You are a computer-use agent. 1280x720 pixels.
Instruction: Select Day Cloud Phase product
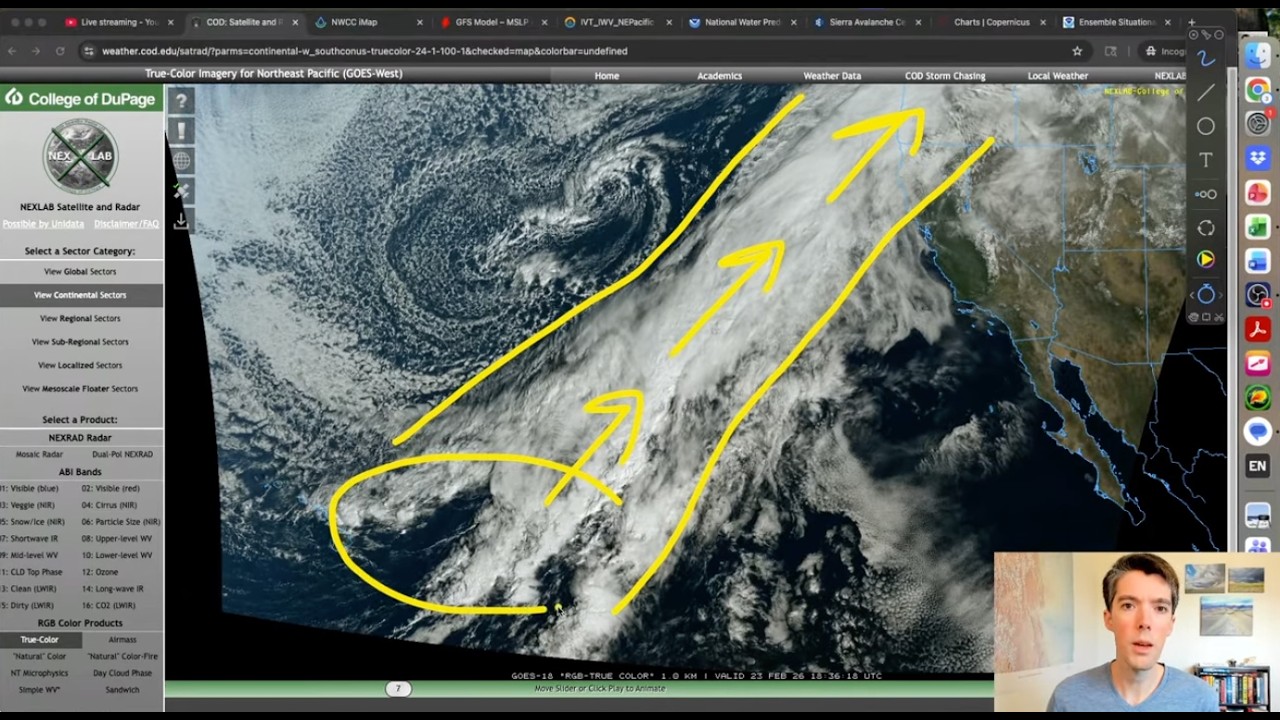tap(122, 673)
